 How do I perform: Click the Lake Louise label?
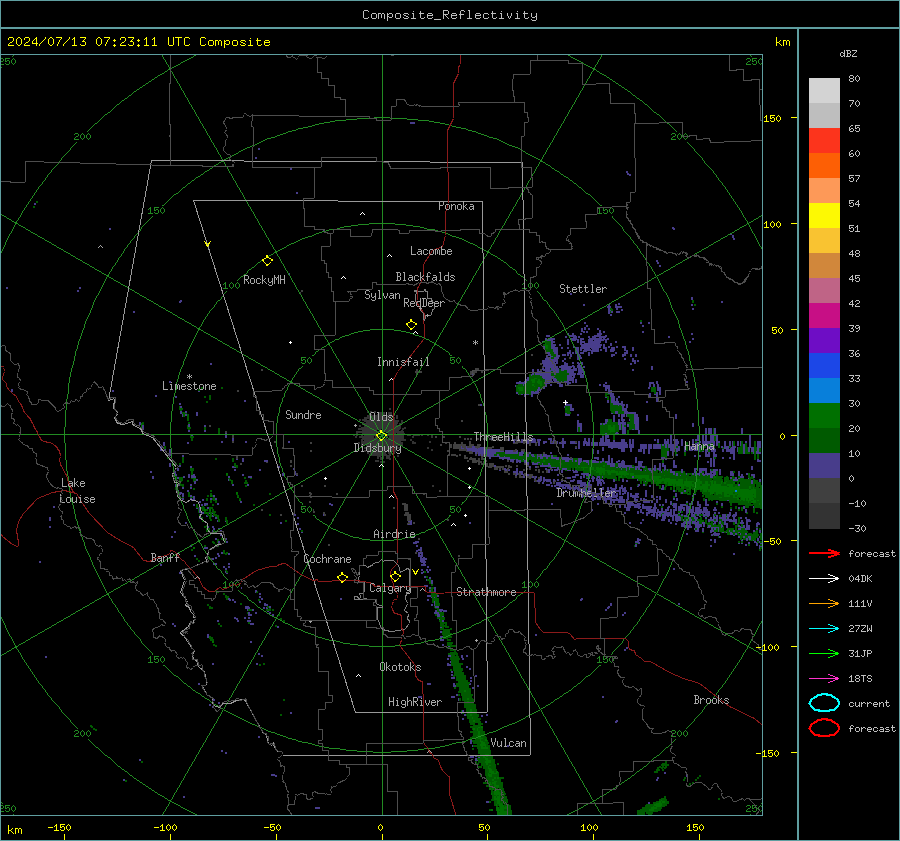coord(77,491)
